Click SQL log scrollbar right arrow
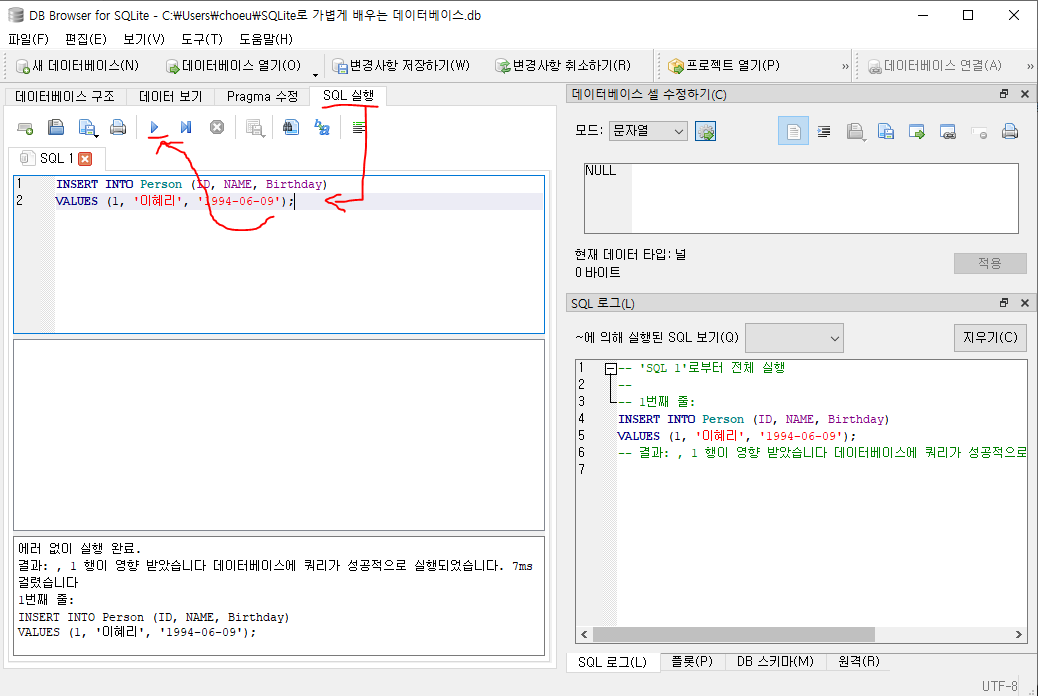Screen dimensions: 1038x696 click(1018, 634)
